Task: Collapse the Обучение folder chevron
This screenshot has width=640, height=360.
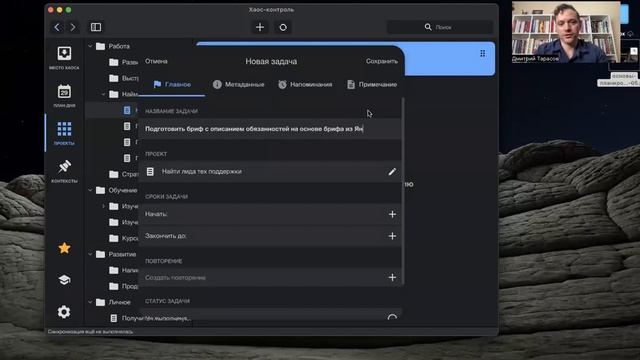Action: [x=90, y=190]
